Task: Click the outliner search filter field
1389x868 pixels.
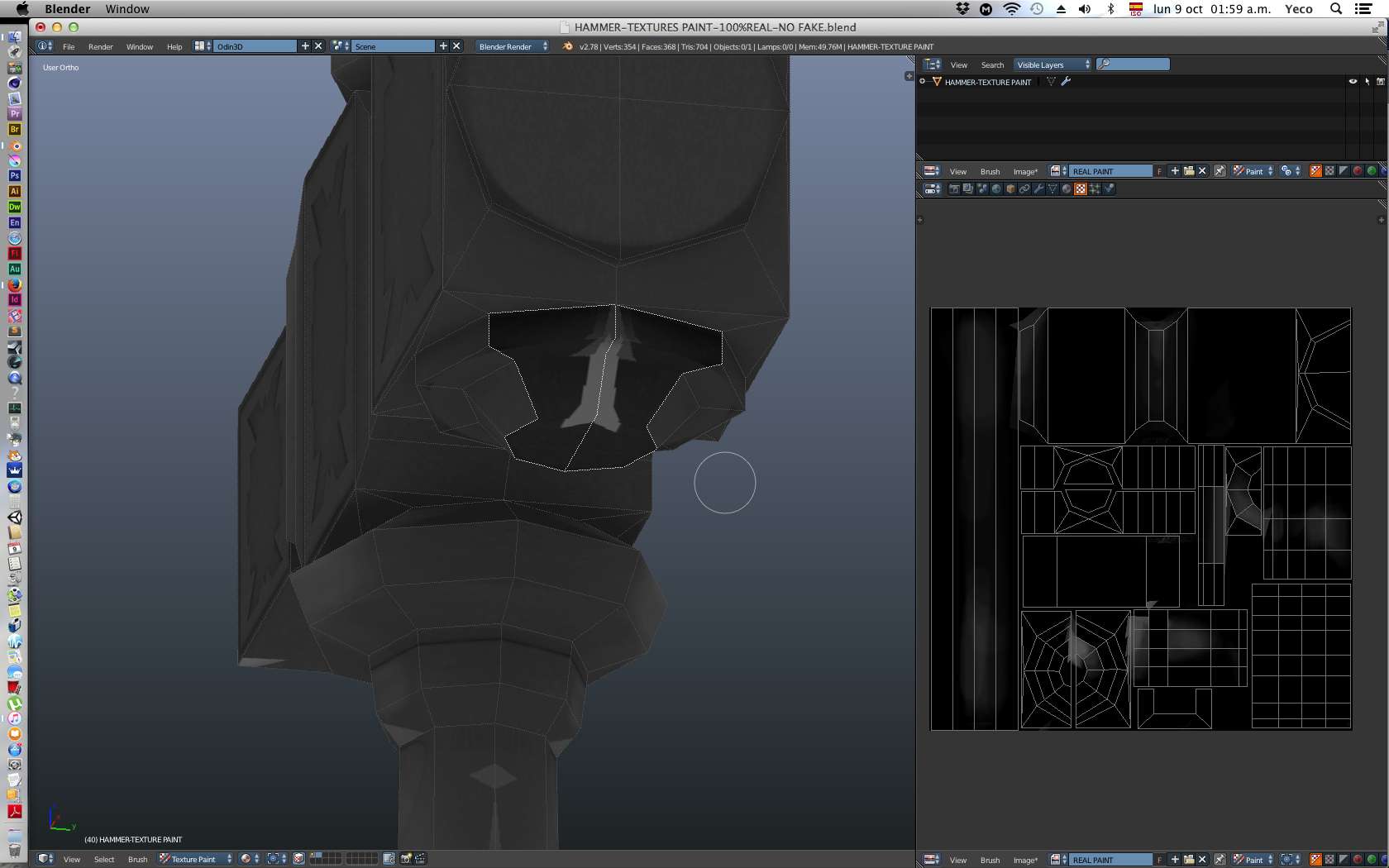Action: 1133,64
